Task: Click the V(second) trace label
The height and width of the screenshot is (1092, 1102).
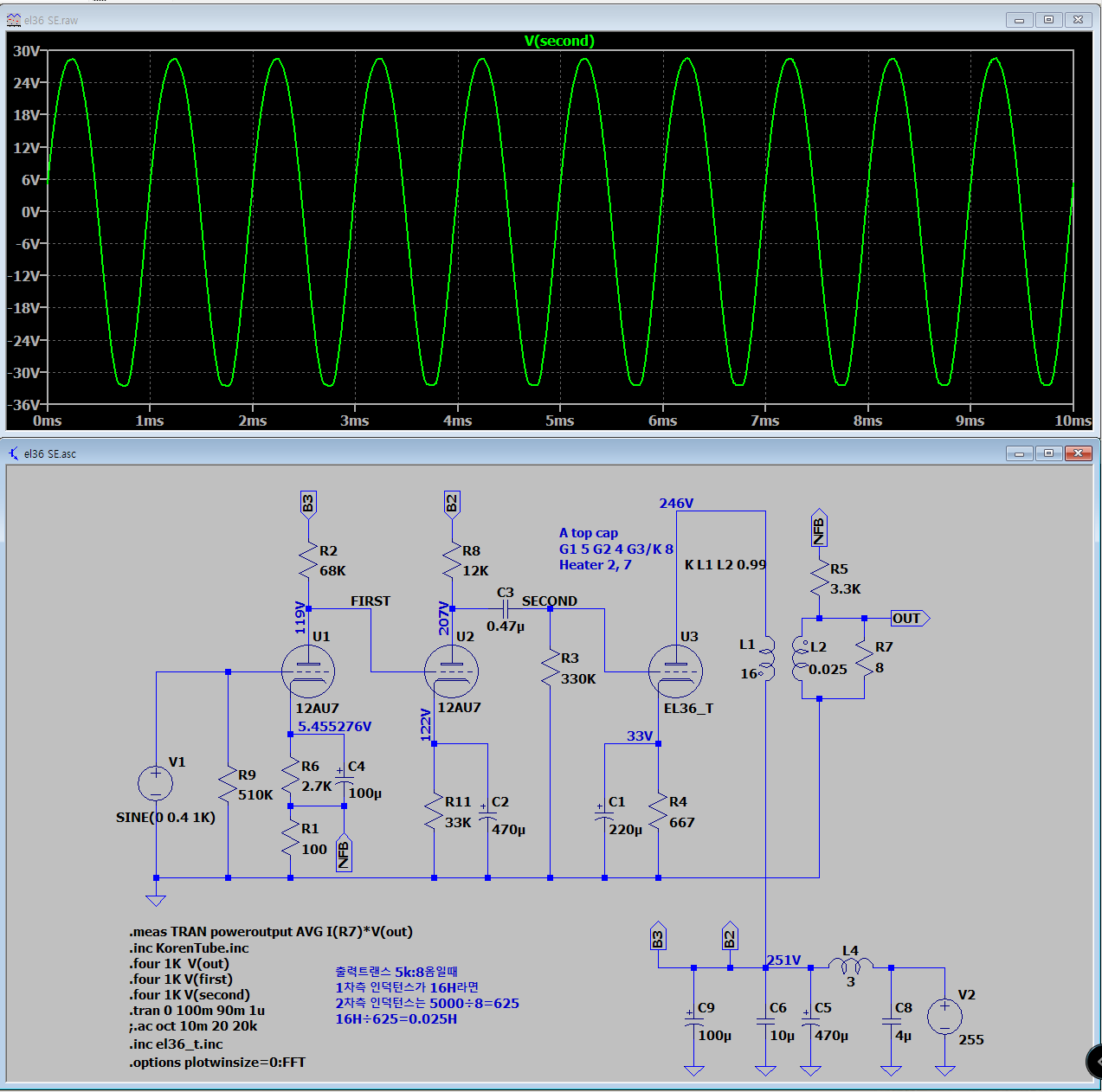Action: pos(559,41)
